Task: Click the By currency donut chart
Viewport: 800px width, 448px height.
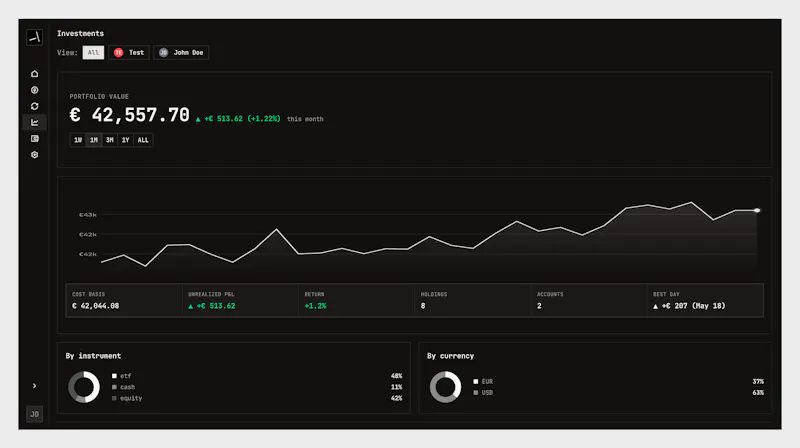Action: [445, 387]
